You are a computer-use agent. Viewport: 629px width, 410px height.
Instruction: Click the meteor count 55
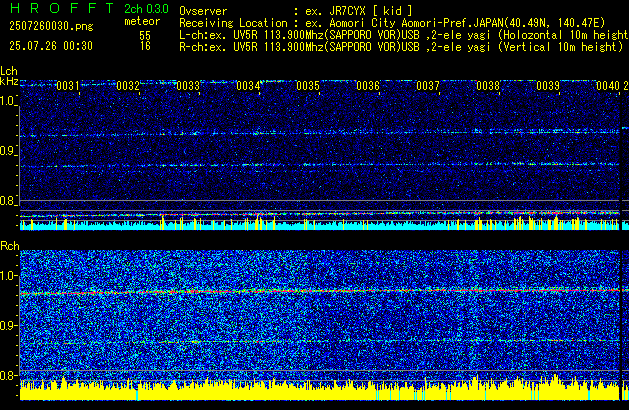point(145,35)
